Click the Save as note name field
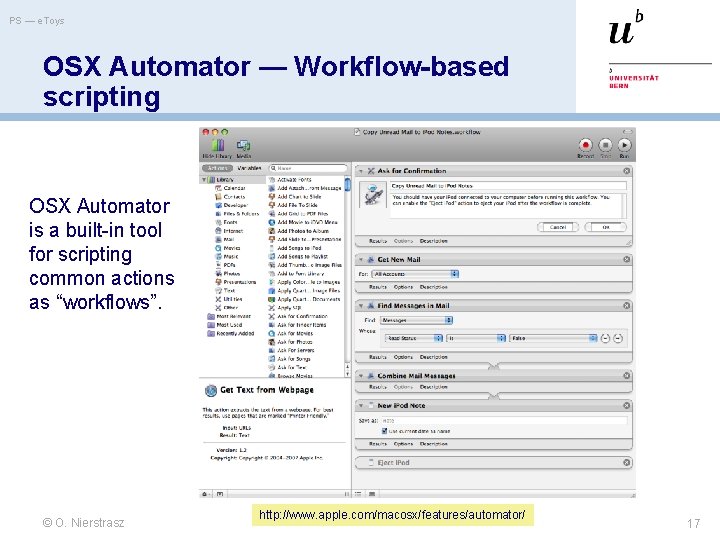 [504, 421]
